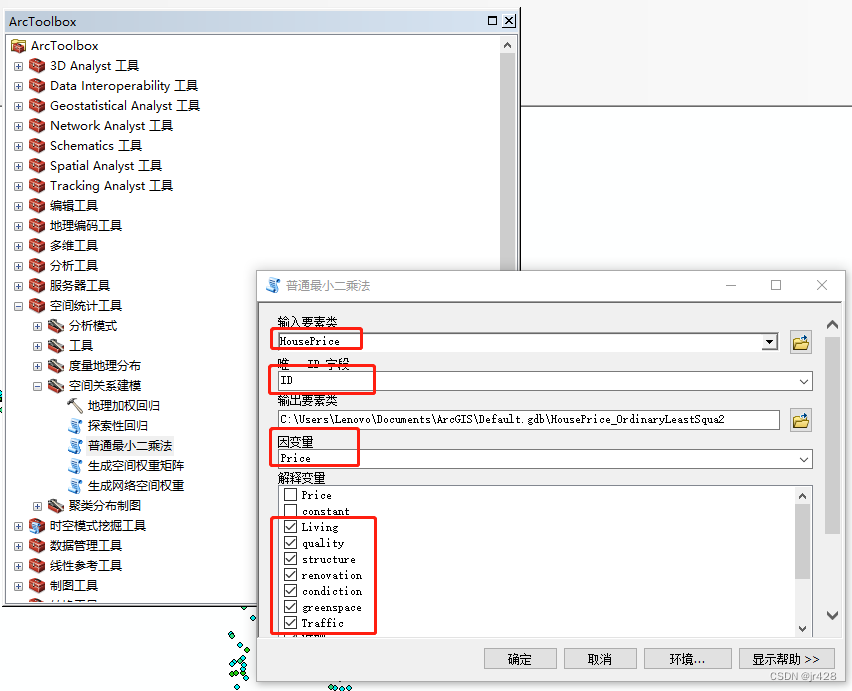Image resolution: width=852 pixels, height=691 pixels.
Task: Click the 地理加权回归 hammer tool icon
Action: [75, 406]
